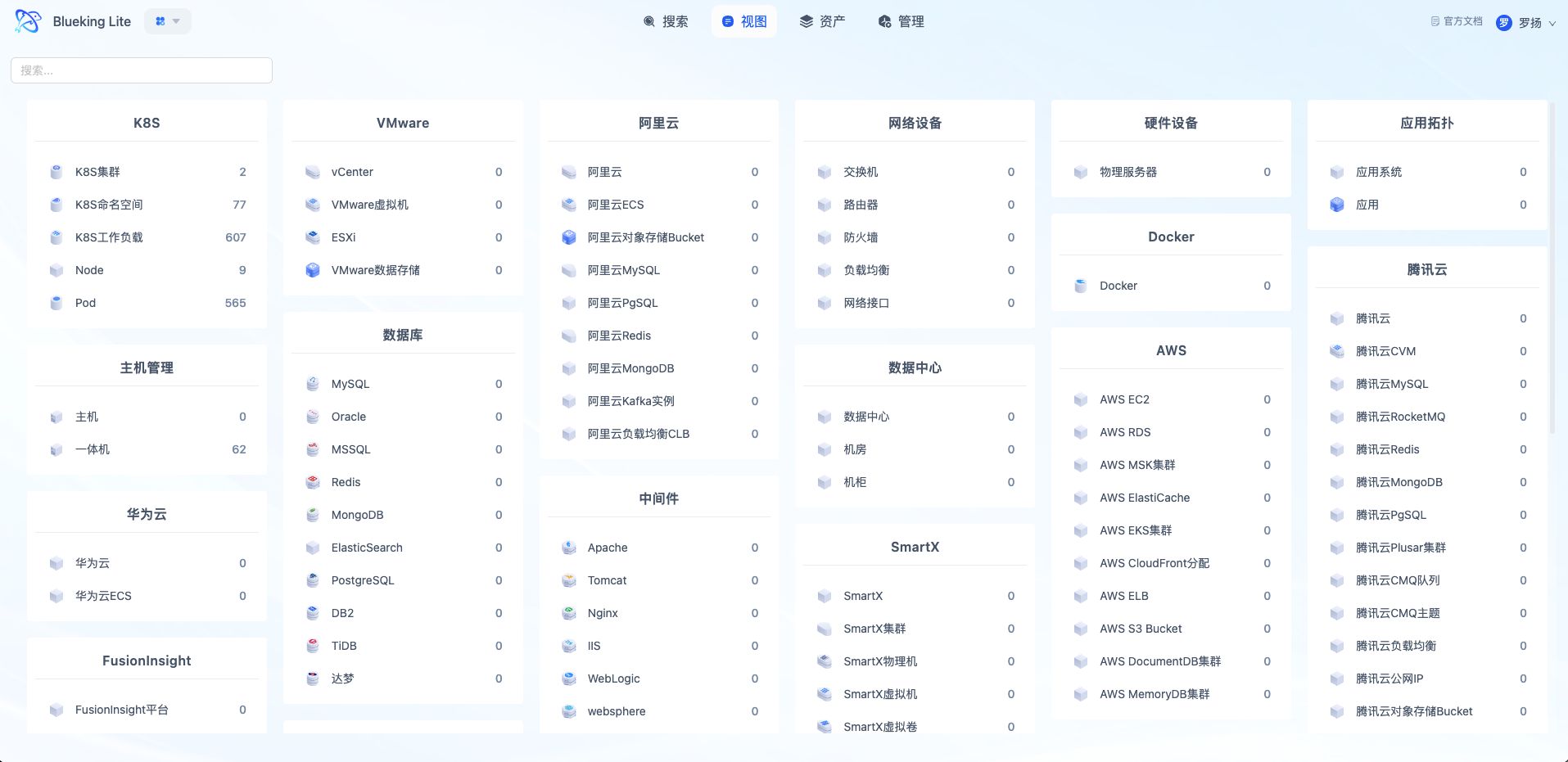Select the 阿里云负载均衡CLB row
The image size is (1568, 762).
pyautogui.click(x=659, y=434)
